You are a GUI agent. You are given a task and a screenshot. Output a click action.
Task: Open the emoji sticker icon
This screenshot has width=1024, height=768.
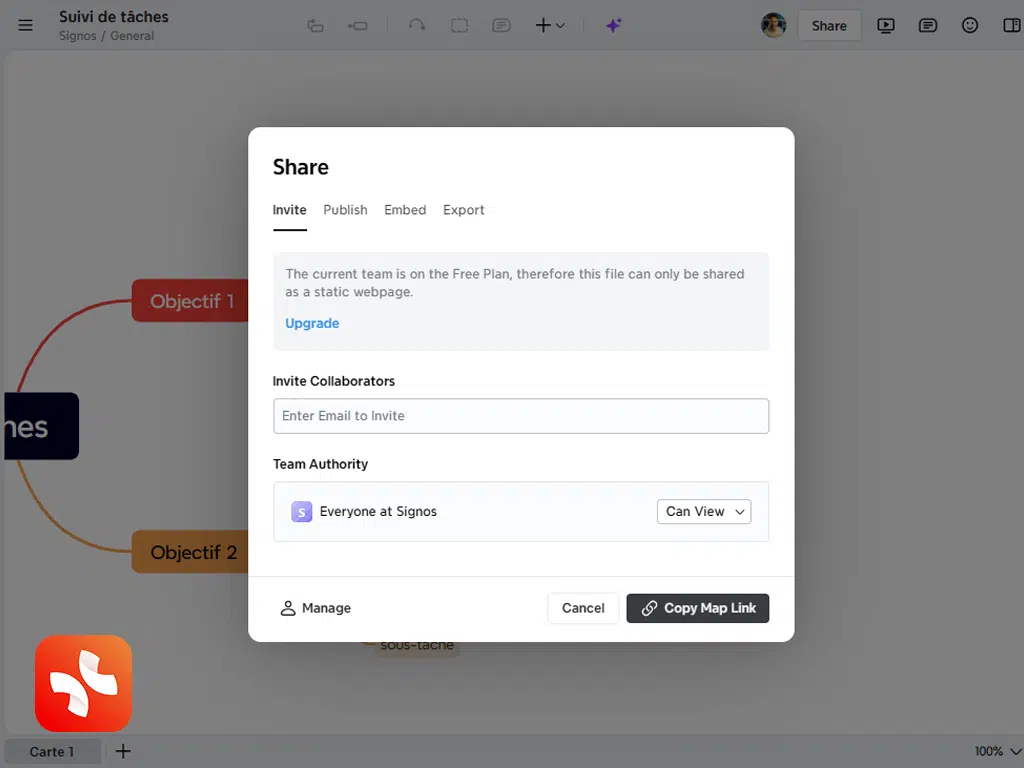coord(970,26)
